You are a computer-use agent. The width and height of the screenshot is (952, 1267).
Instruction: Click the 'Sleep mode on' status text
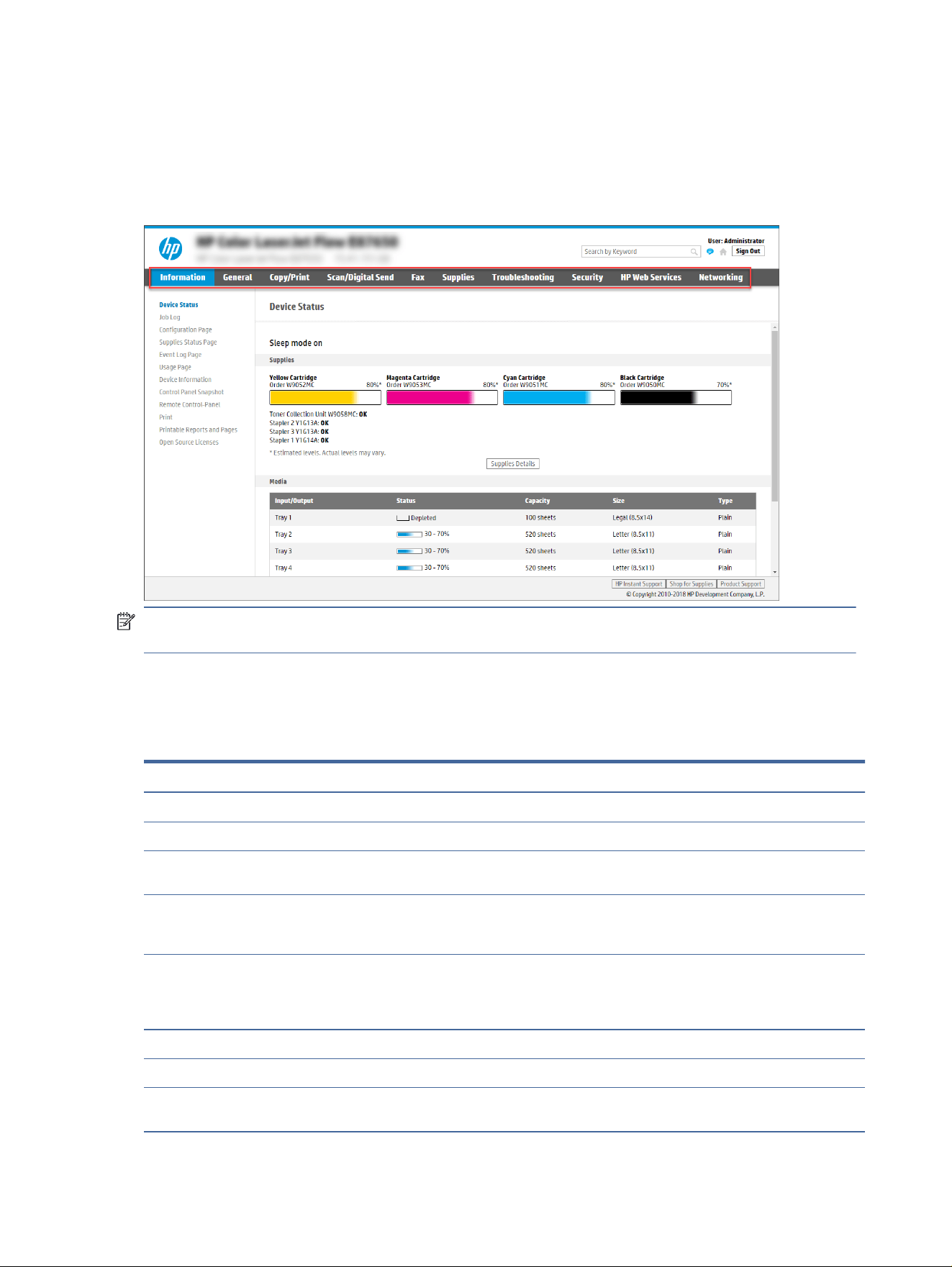point(296,343)
